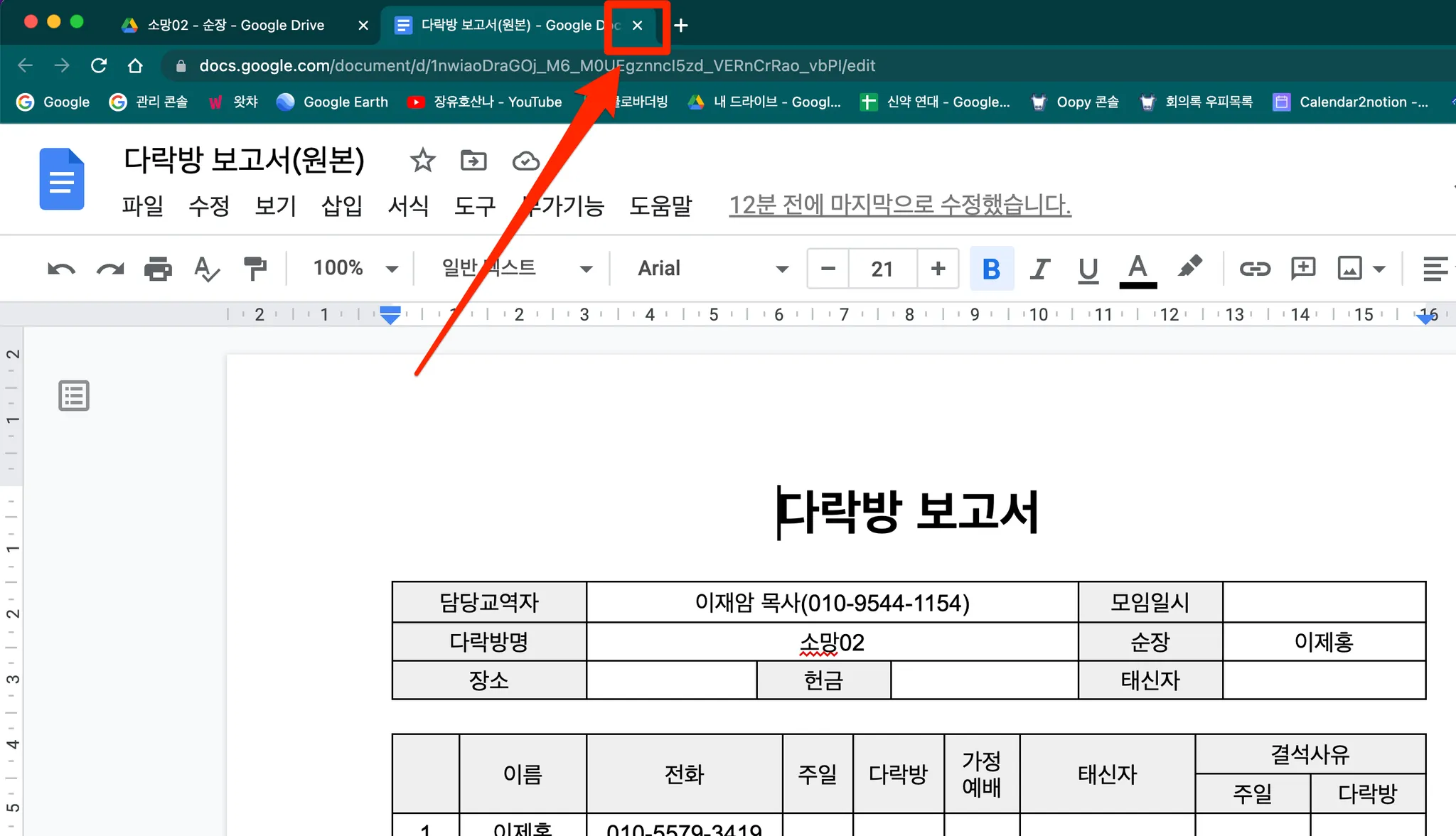Star the document 다락방 보고서(원본)
Viewport: 1456px width, 836px height.
click(x=422, y=161)
